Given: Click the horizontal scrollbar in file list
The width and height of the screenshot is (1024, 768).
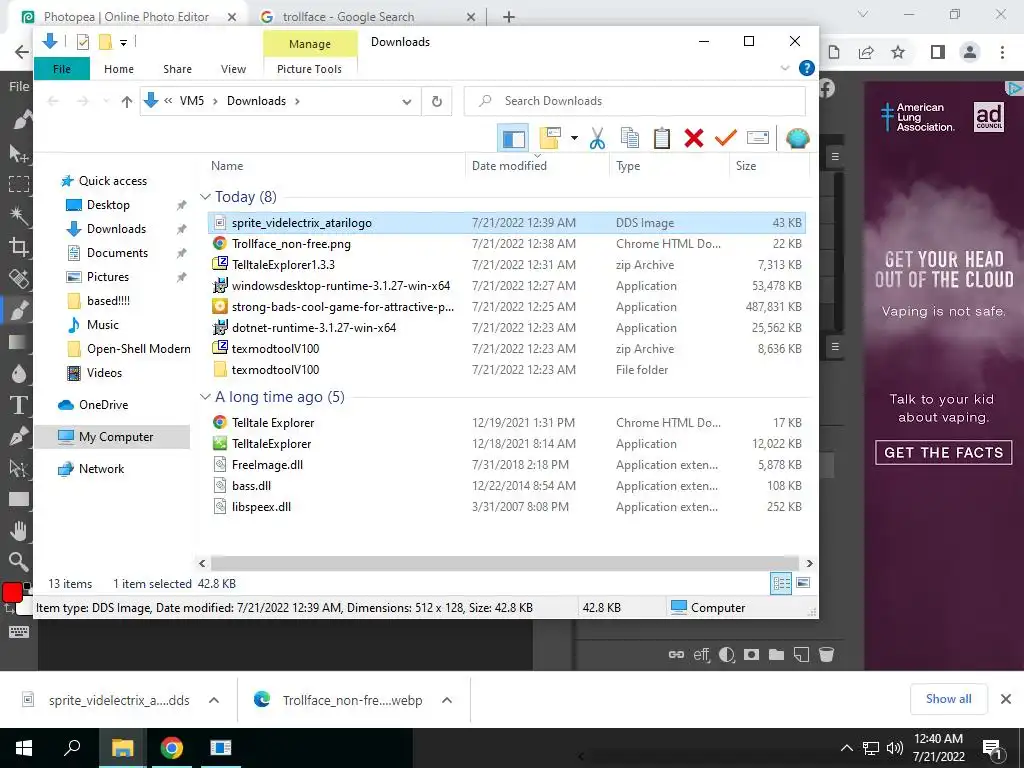Looking at the screenshot, I should click(505, 563).
